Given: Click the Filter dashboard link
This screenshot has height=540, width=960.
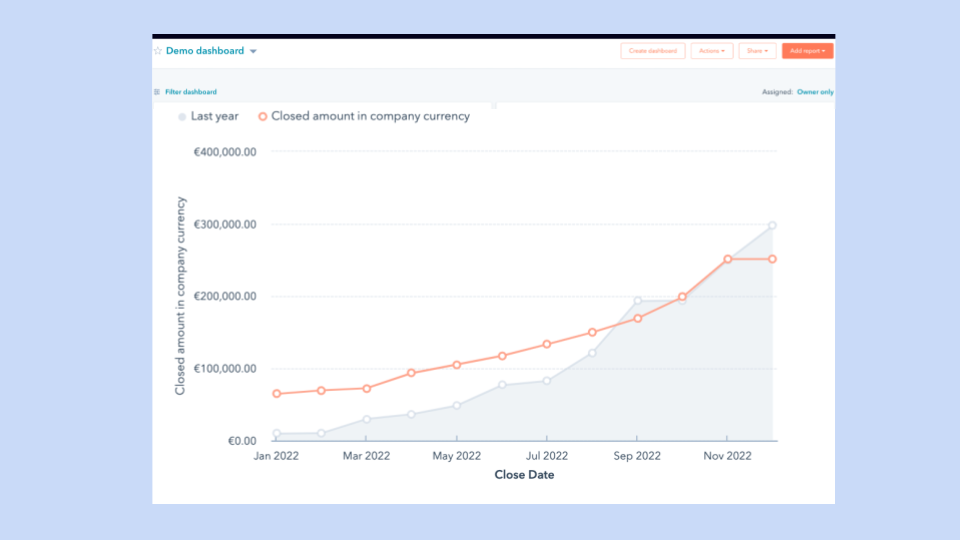Looking at the screenshot, I should point(191,92).
